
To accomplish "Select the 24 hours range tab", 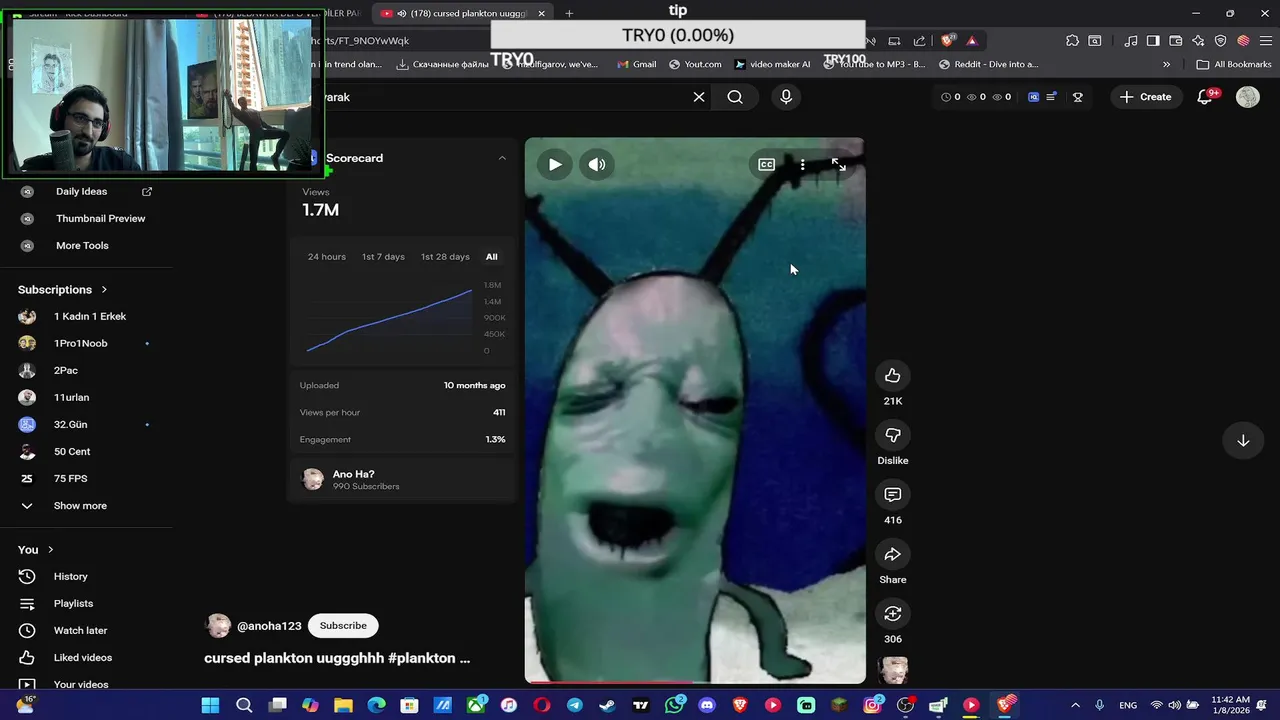I will [327, 257].
